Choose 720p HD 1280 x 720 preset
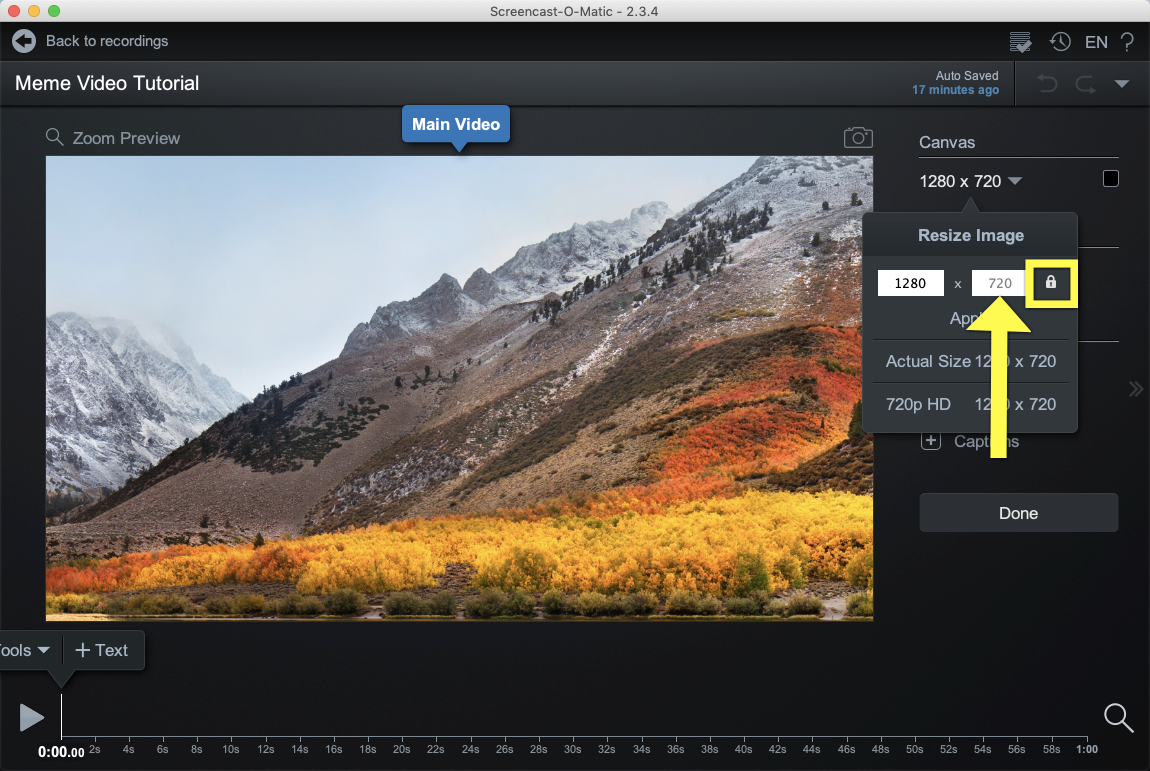Viewport: 1150px width, 771px height. click(x=970, y=404)
